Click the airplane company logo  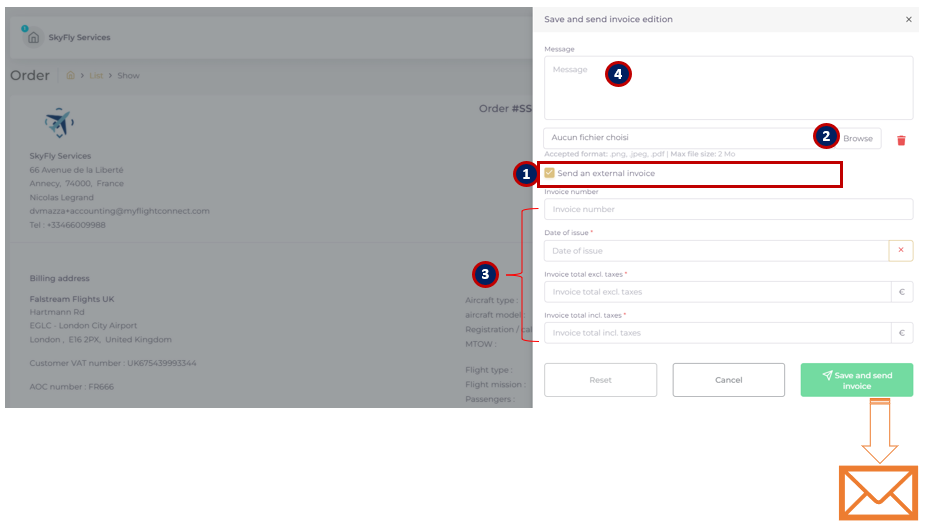pos(60,123)
